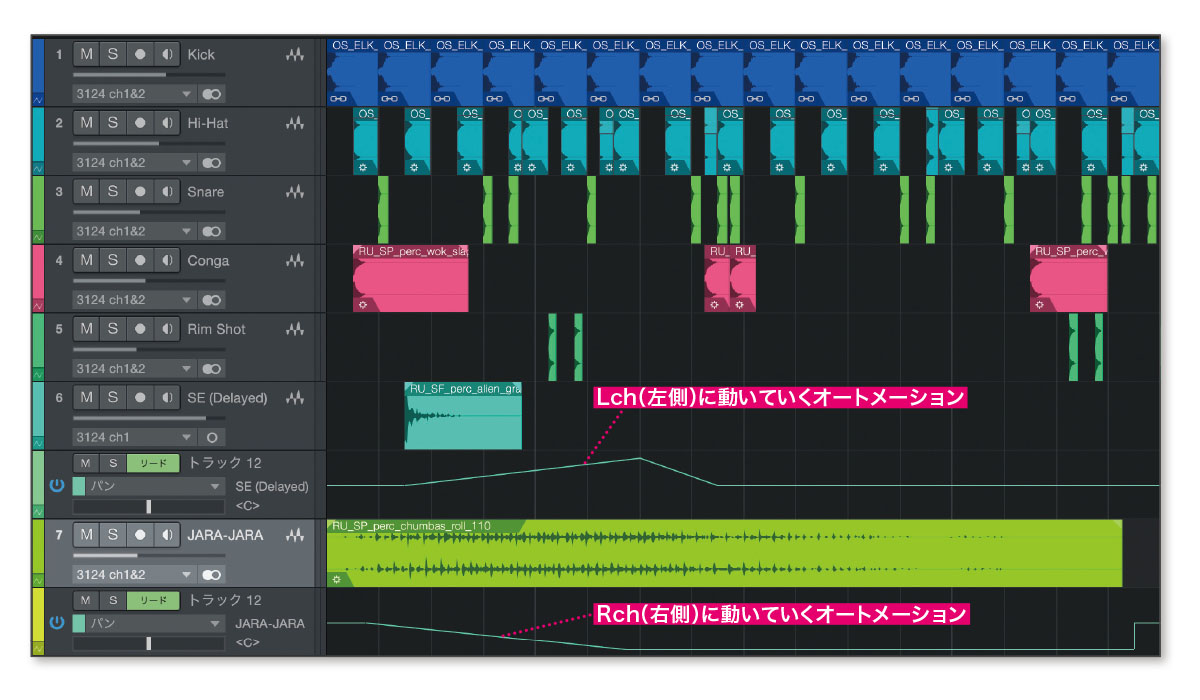Toggle stereo/mono mode on the JARA-JARA track

coord(211,575)
